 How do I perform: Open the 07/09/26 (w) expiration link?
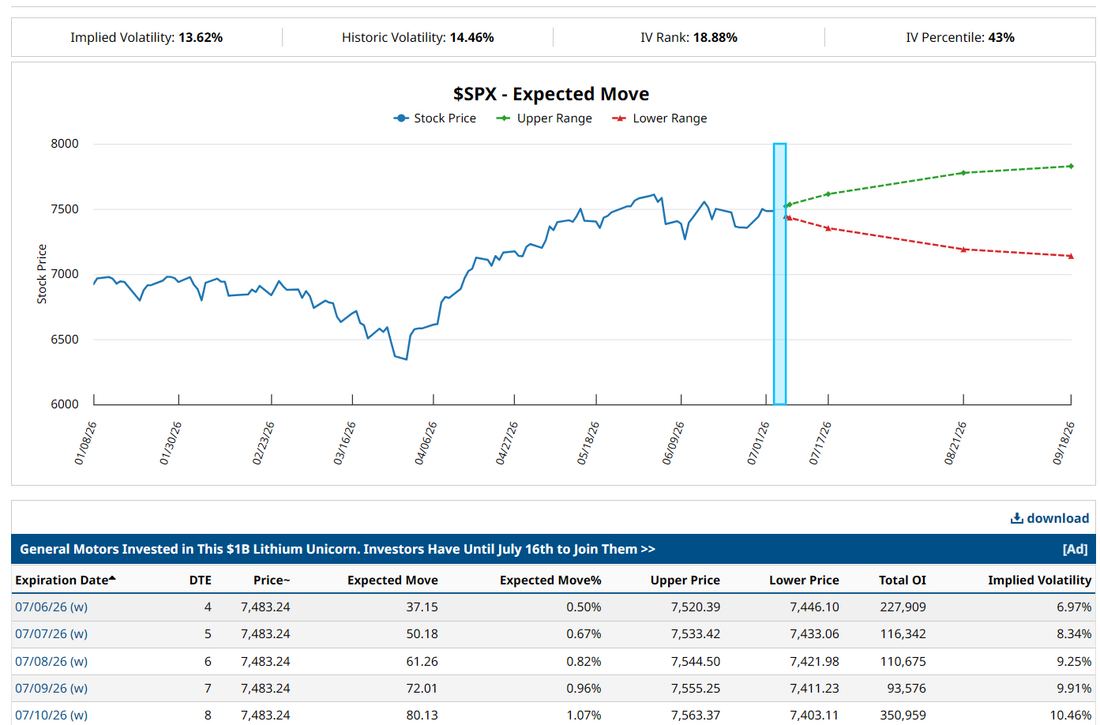(51, 689)
